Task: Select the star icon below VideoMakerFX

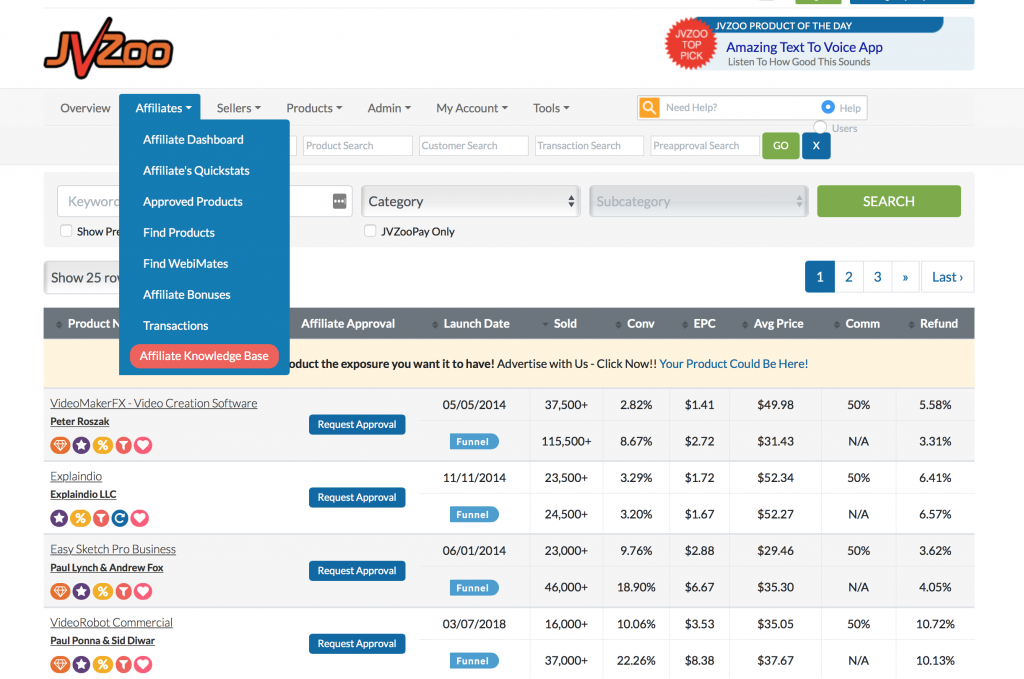Action: tap(80, 445)
